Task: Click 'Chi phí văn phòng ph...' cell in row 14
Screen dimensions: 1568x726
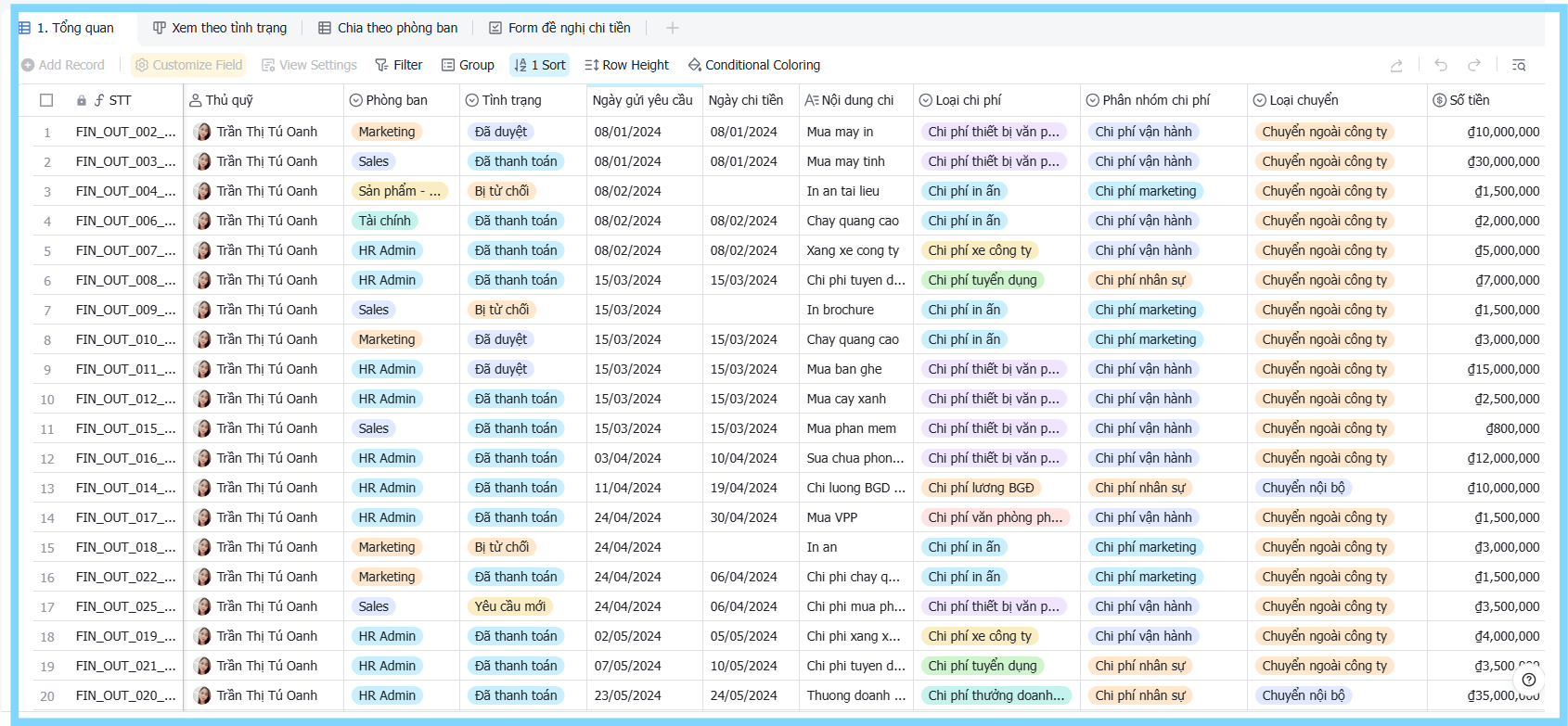Action: [996, 517]
